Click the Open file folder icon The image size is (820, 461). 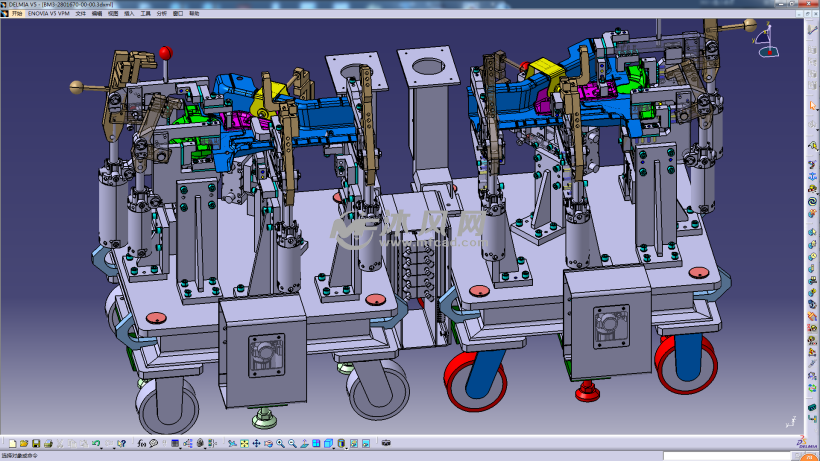[x=24, y=443]
